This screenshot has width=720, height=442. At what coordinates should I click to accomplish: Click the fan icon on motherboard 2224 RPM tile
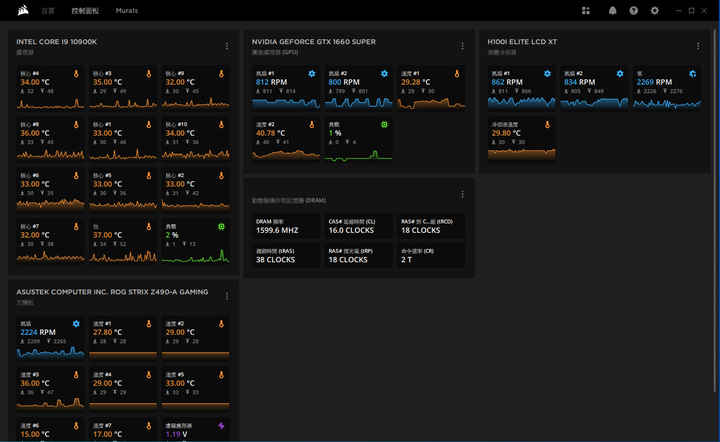tap(76, 324)
